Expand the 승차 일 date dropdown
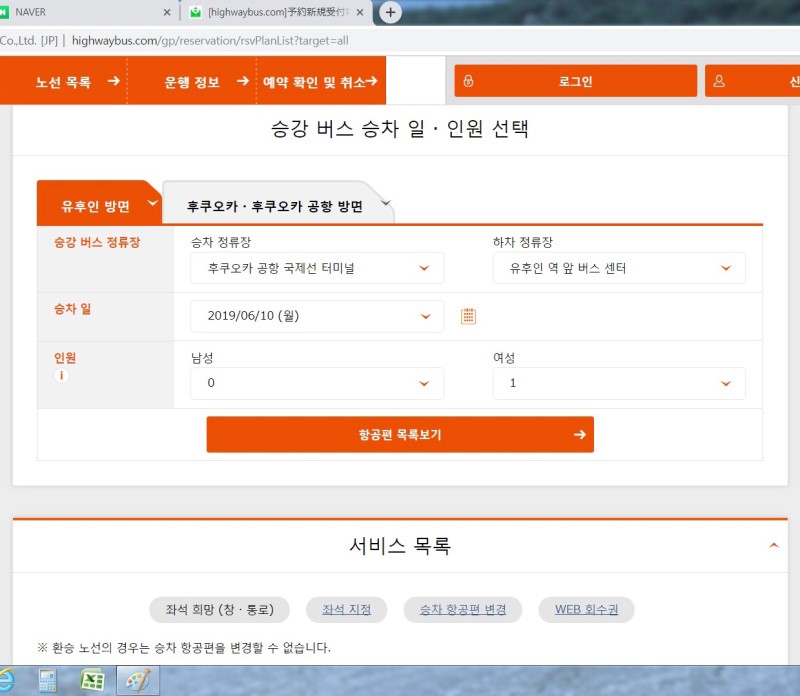 coord(317,316)
